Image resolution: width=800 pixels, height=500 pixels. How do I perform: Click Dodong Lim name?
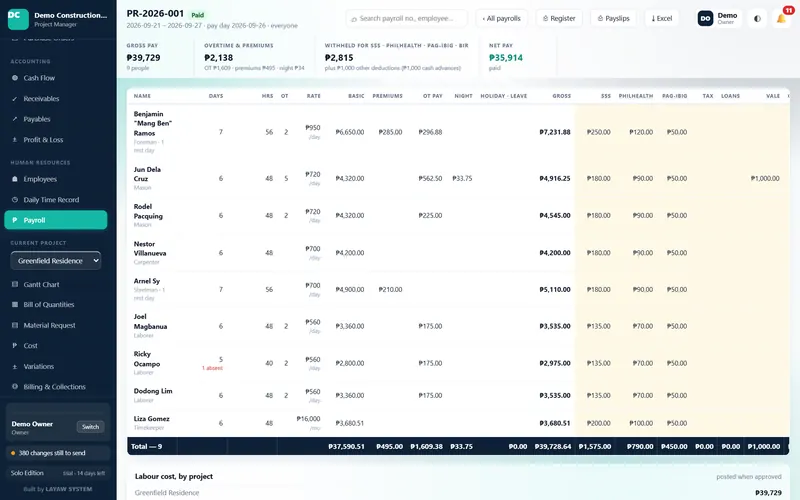point(153,391)
